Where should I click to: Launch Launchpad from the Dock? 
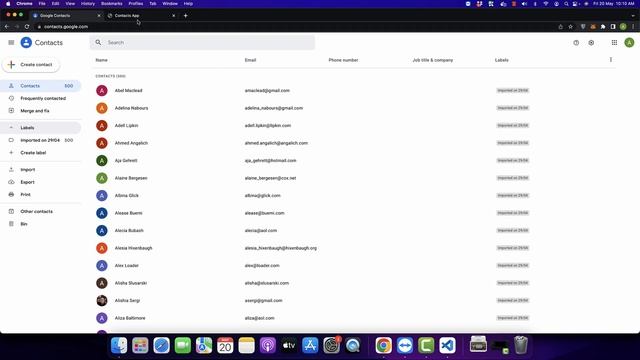click(140, 345)
